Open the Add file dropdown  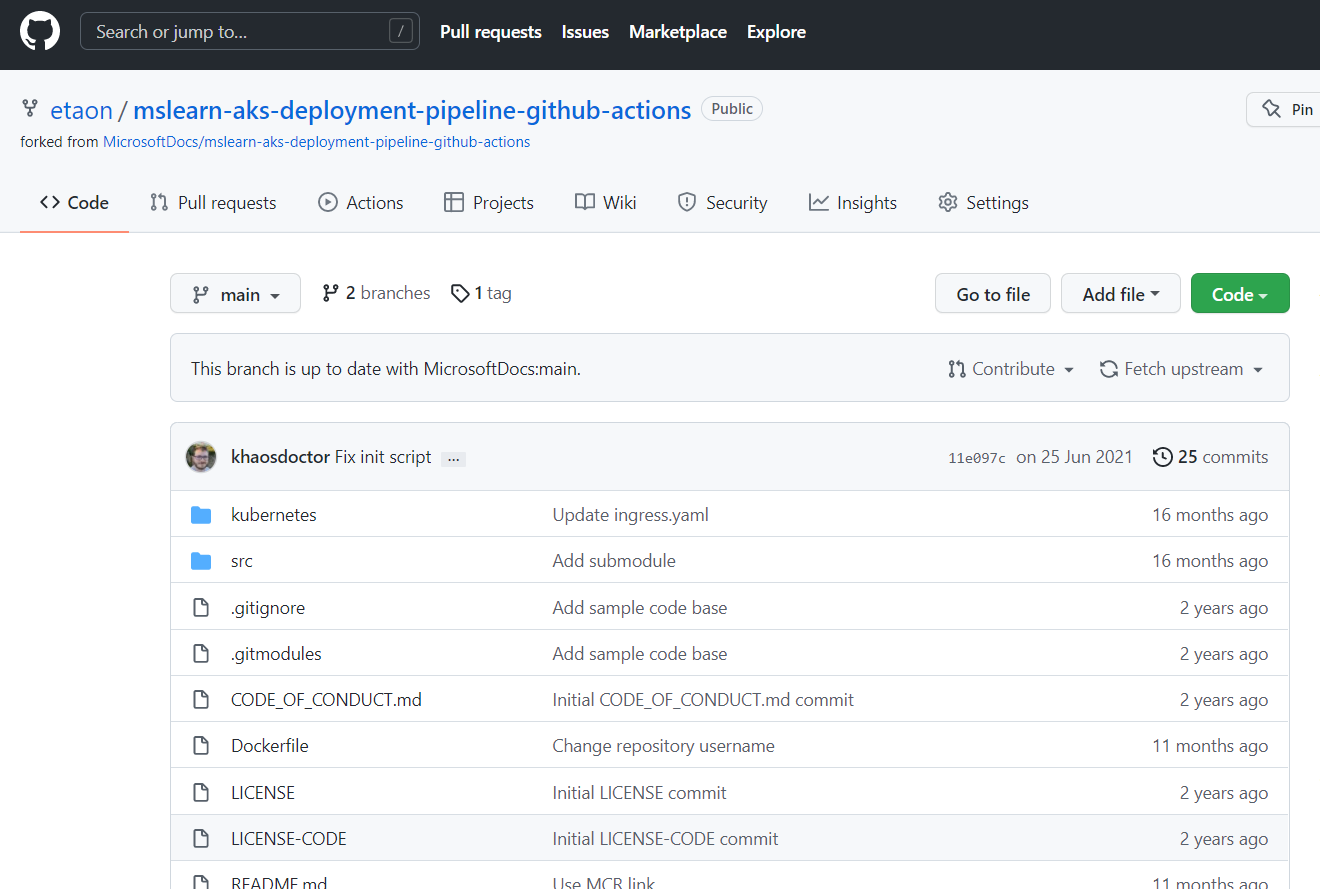point(1121,294)
